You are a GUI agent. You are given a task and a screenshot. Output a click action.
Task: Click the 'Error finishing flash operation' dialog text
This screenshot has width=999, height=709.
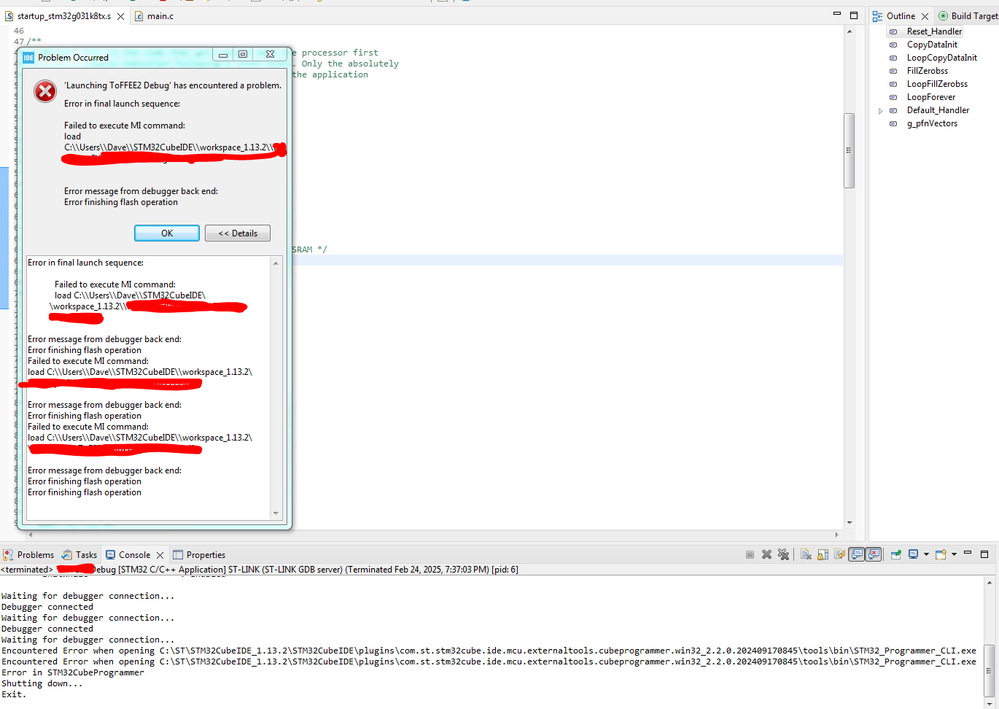point(121,202)
